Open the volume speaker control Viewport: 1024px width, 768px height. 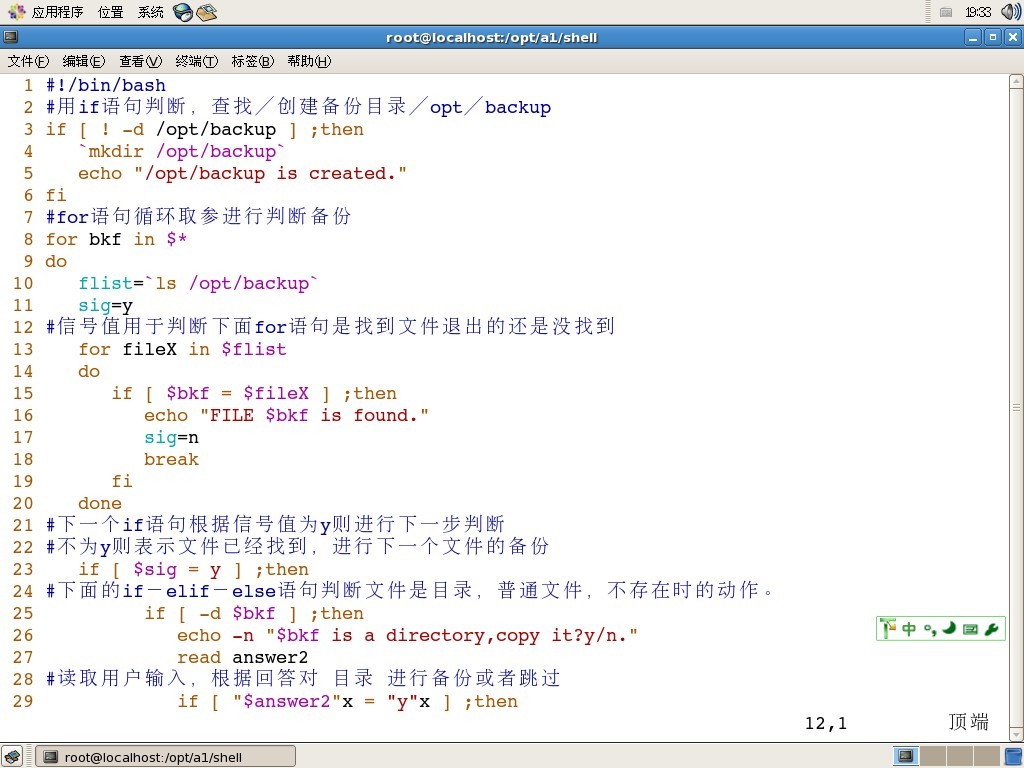point(1011,12)
